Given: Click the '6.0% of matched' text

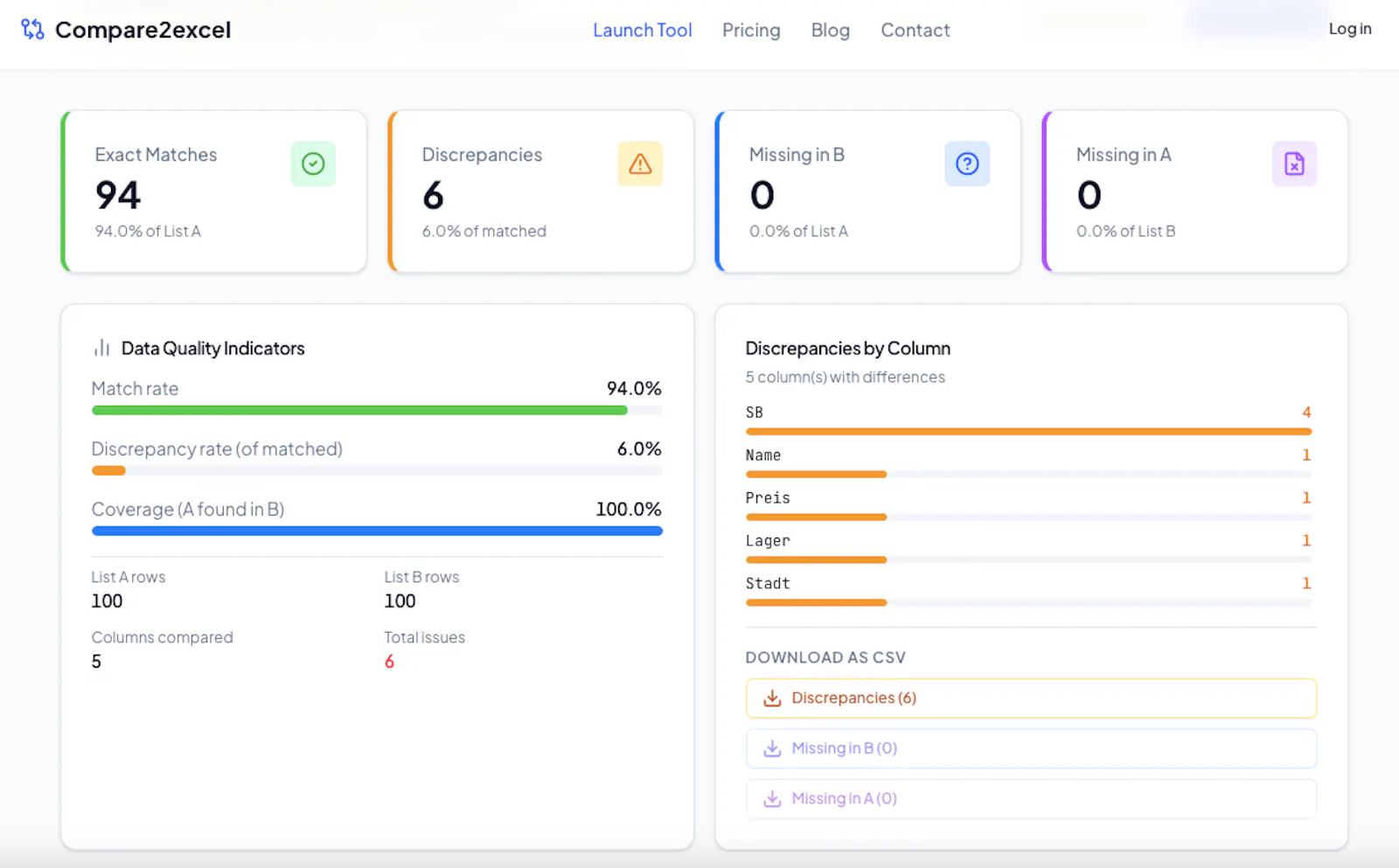Looking at the screenshot, I should (x=484, y=232).
